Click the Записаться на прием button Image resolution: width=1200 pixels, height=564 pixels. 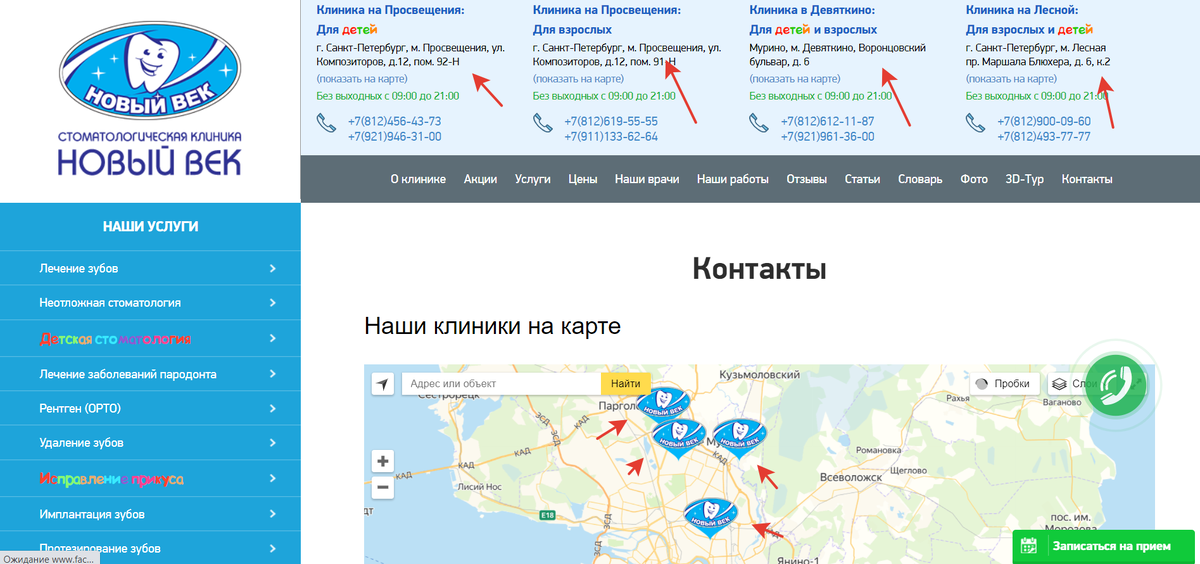click(1106, 547)
